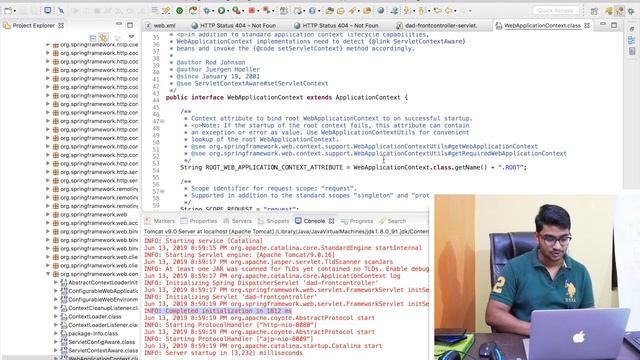Select ConfigurableWebApplicatic class file
Image resolution: width=640 pixels, height=360 pixels.
(x=103, y=291)
